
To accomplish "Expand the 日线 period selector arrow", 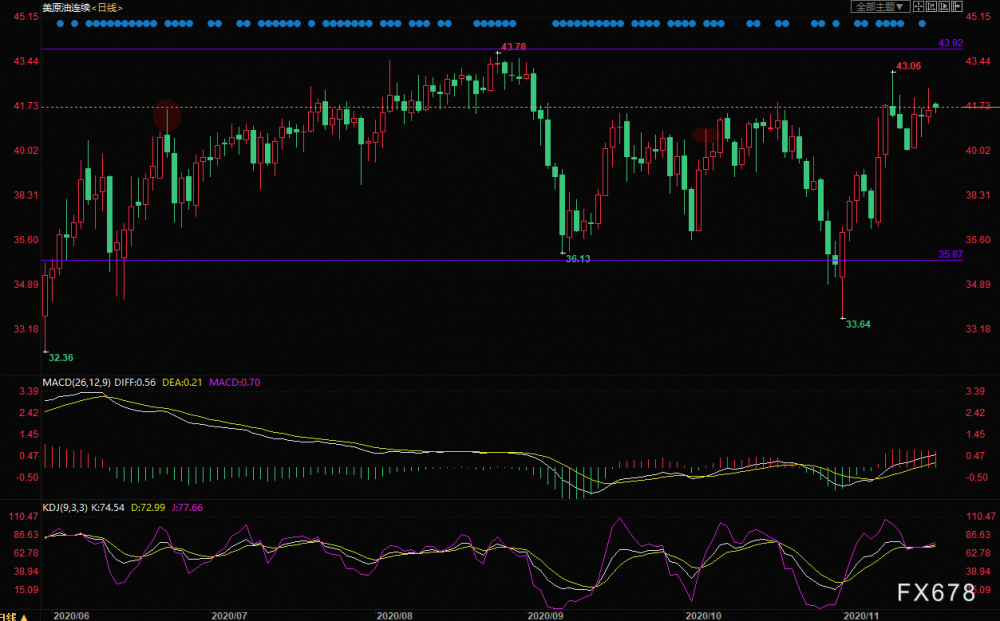I will pos(24,617).
